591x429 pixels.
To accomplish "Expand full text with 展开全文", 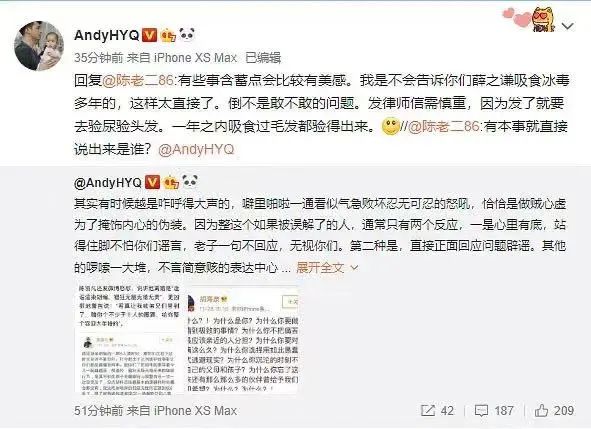I will [320, 267].
